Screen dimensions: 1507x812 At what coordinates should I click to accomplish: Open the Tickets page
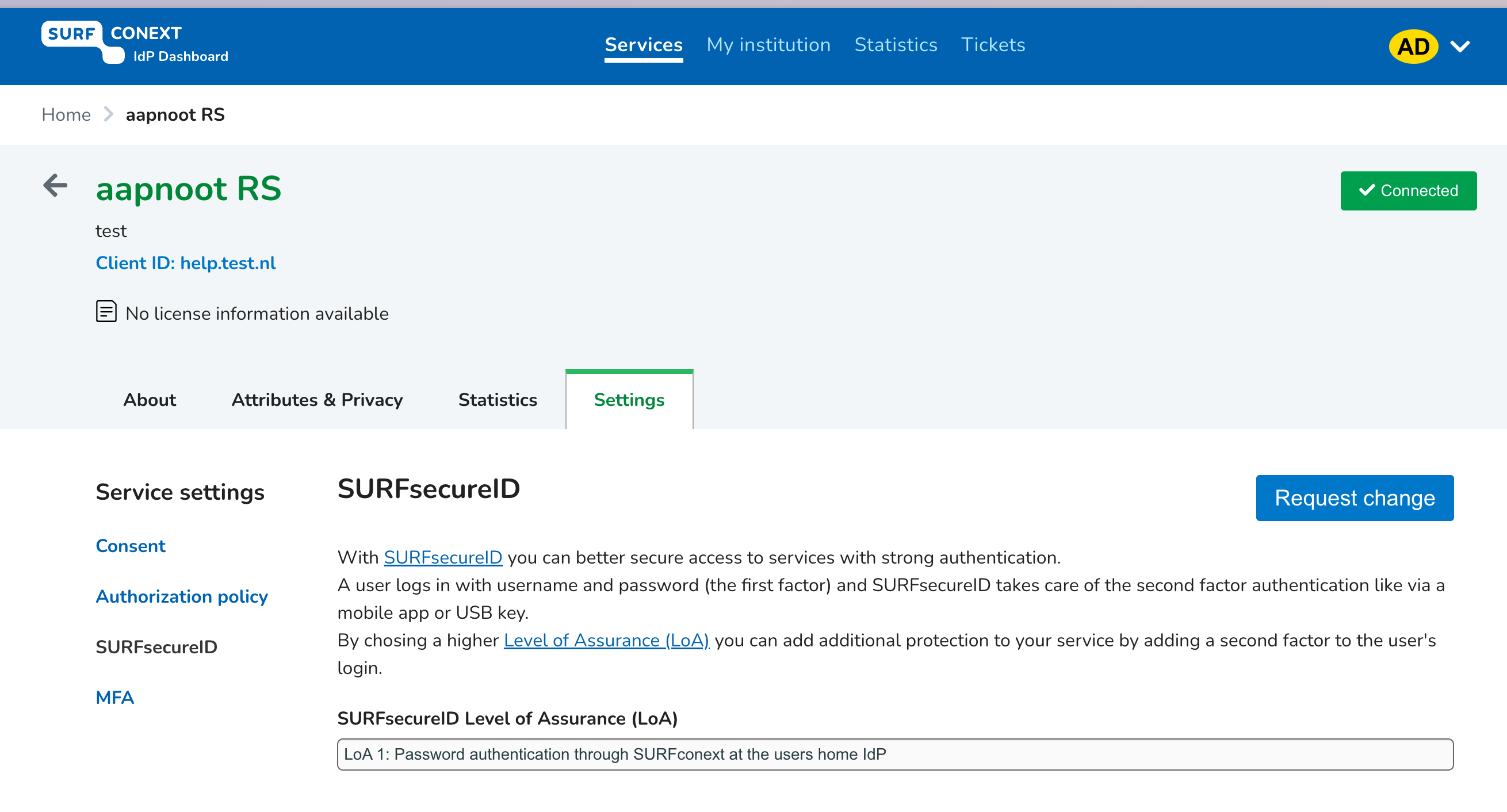tap(993, 45)
